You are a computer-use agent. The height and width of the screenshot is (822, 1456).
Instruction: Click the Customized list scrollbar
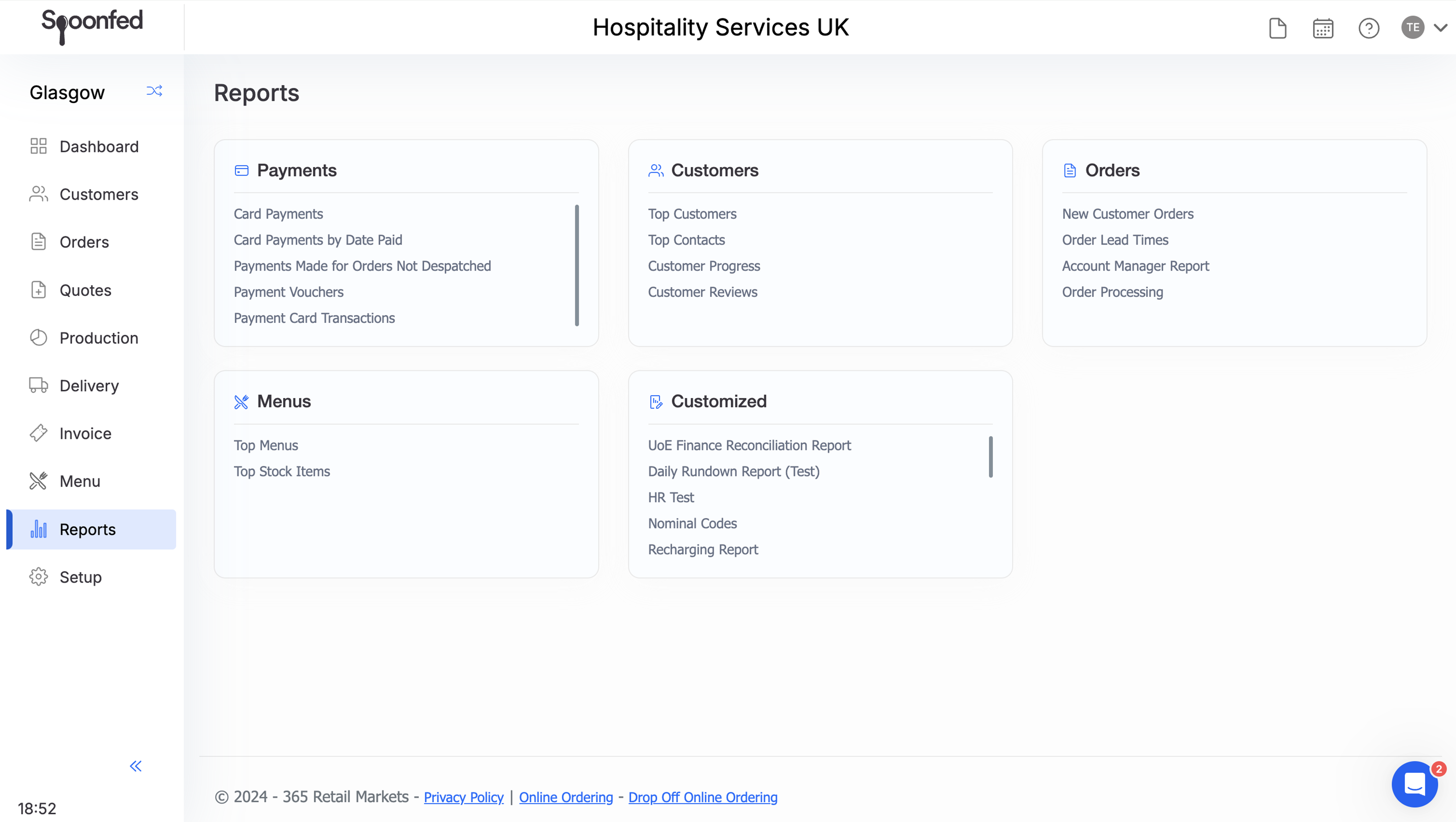coord(990,456)
